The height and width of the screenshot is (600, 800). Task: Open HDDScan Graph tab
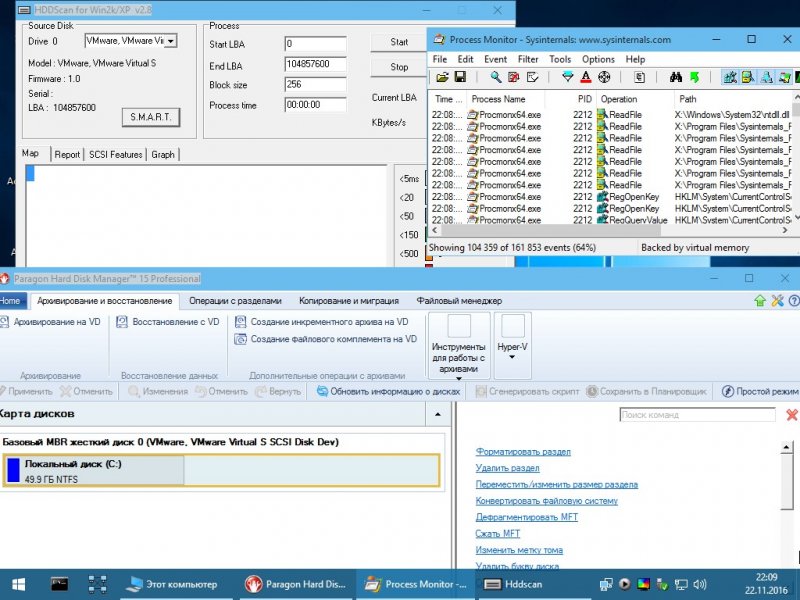(163, 155)
